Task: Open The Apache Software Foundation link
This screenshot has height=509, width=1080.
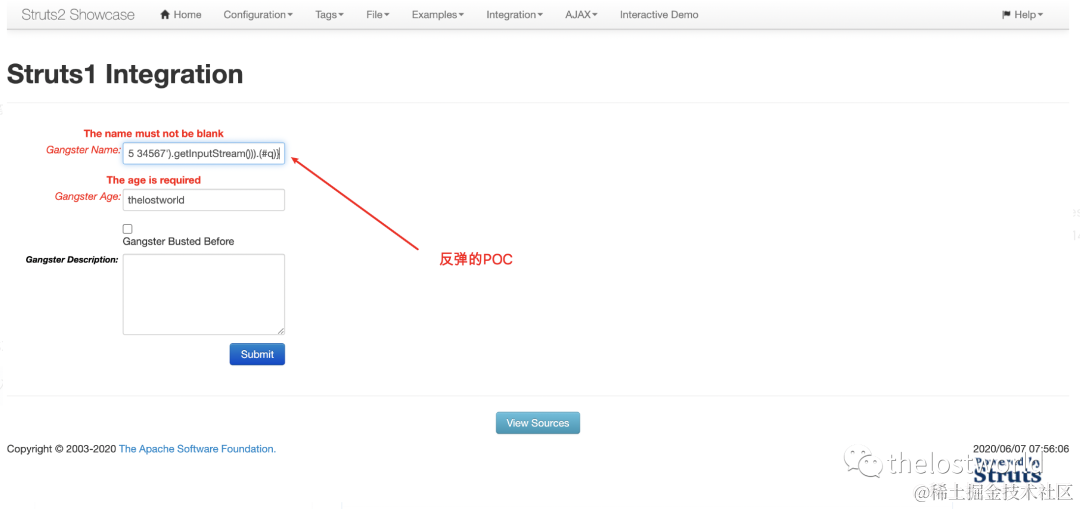Action: point(198,449)
